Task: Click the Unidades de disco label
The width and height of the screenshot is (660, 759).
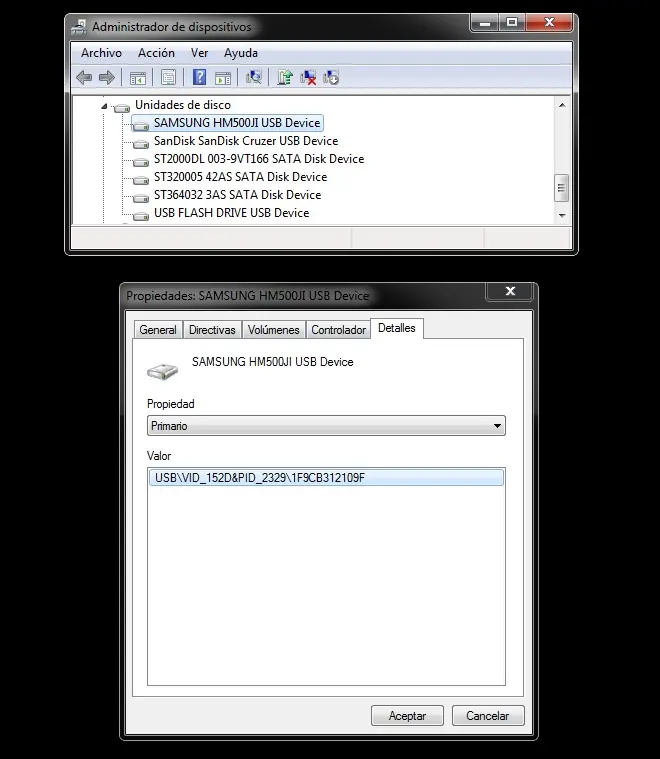Action: tap(183, 105)
